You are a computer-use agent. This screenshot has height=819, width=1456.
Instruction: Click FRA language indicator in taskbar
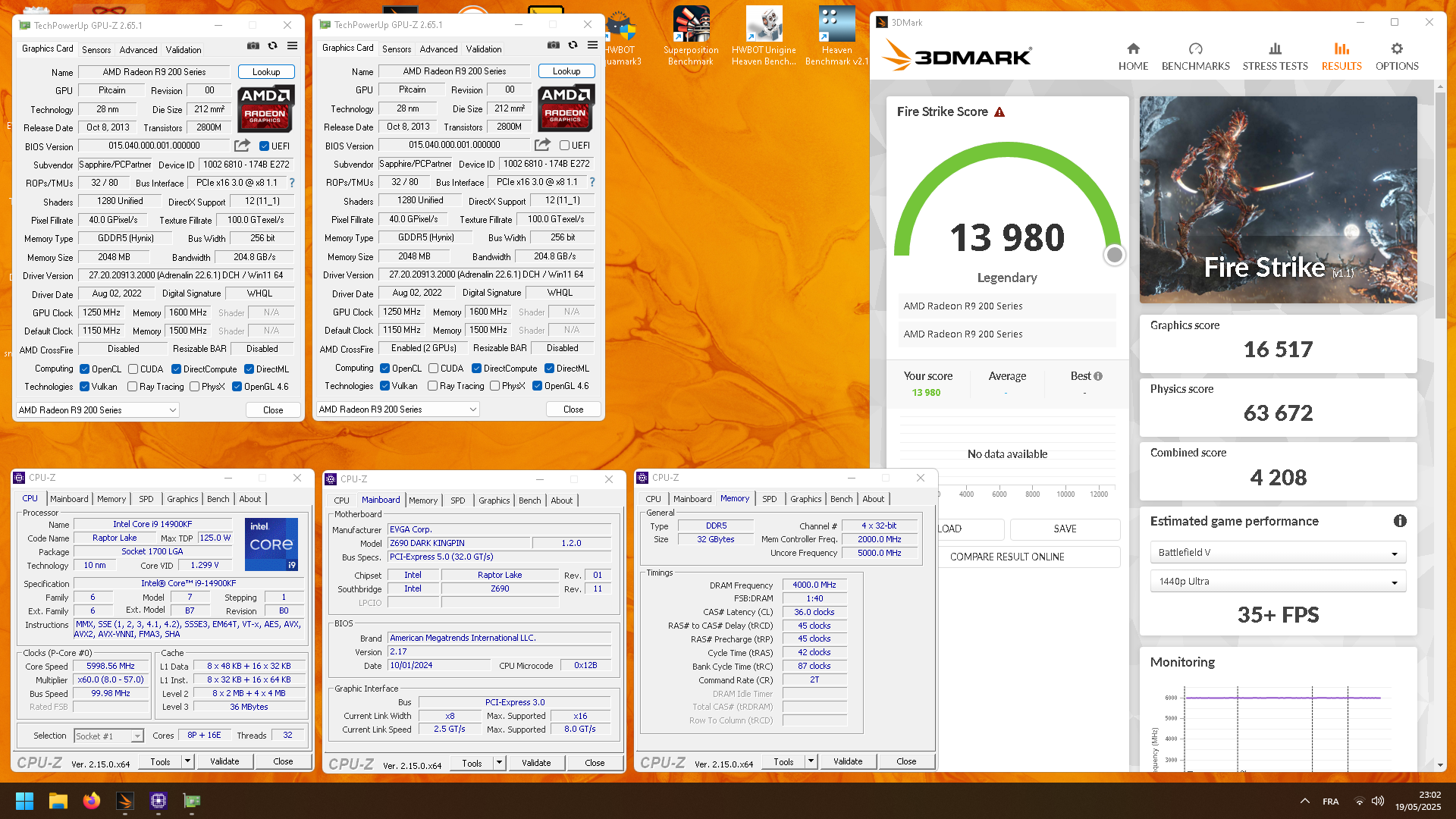coord(1330,802)
